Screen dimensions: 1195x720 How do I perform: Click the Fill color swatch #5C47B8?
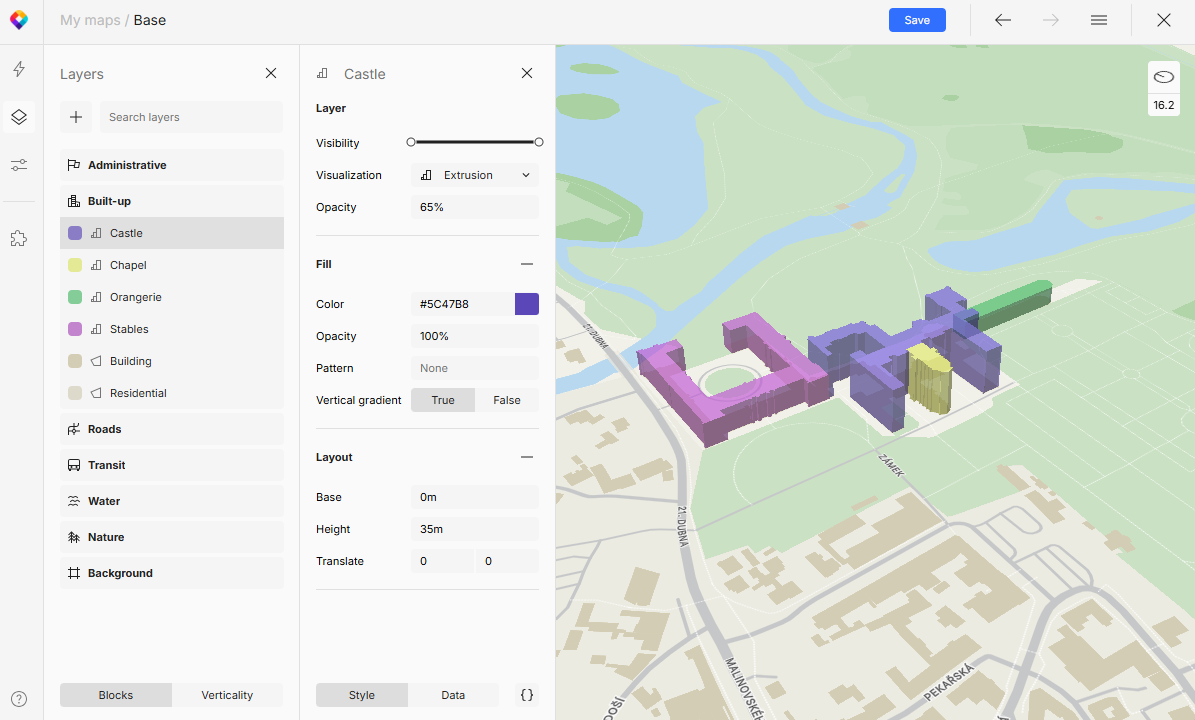pos(527,303)
